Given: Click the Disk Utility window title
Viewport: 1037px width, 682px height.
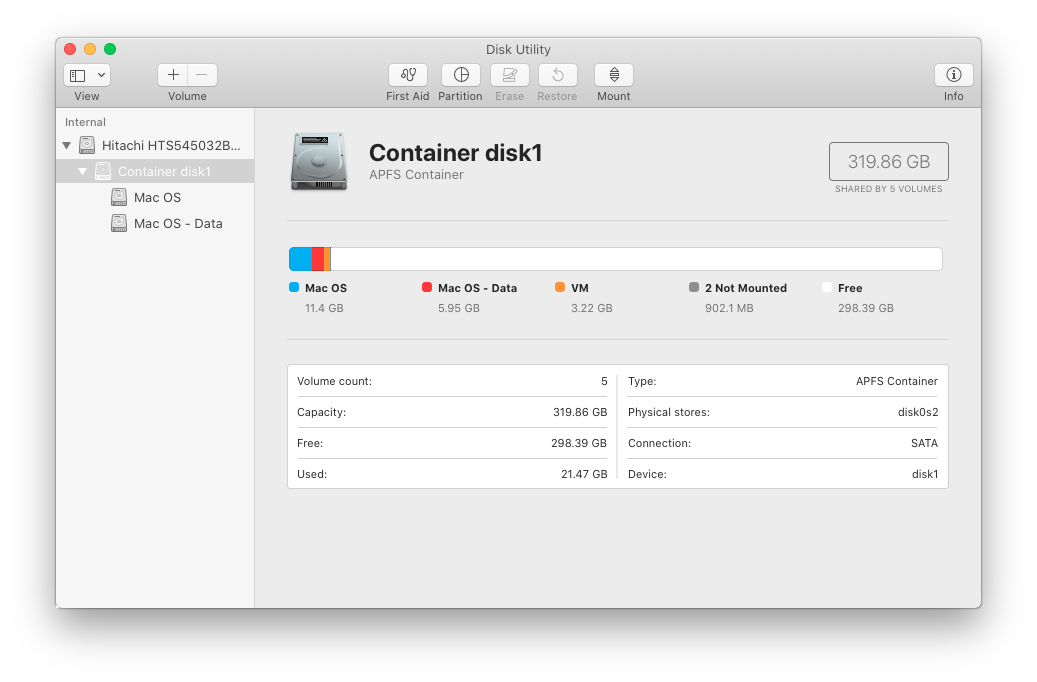Looking at the screenshot, I should (x=518, y=50).
